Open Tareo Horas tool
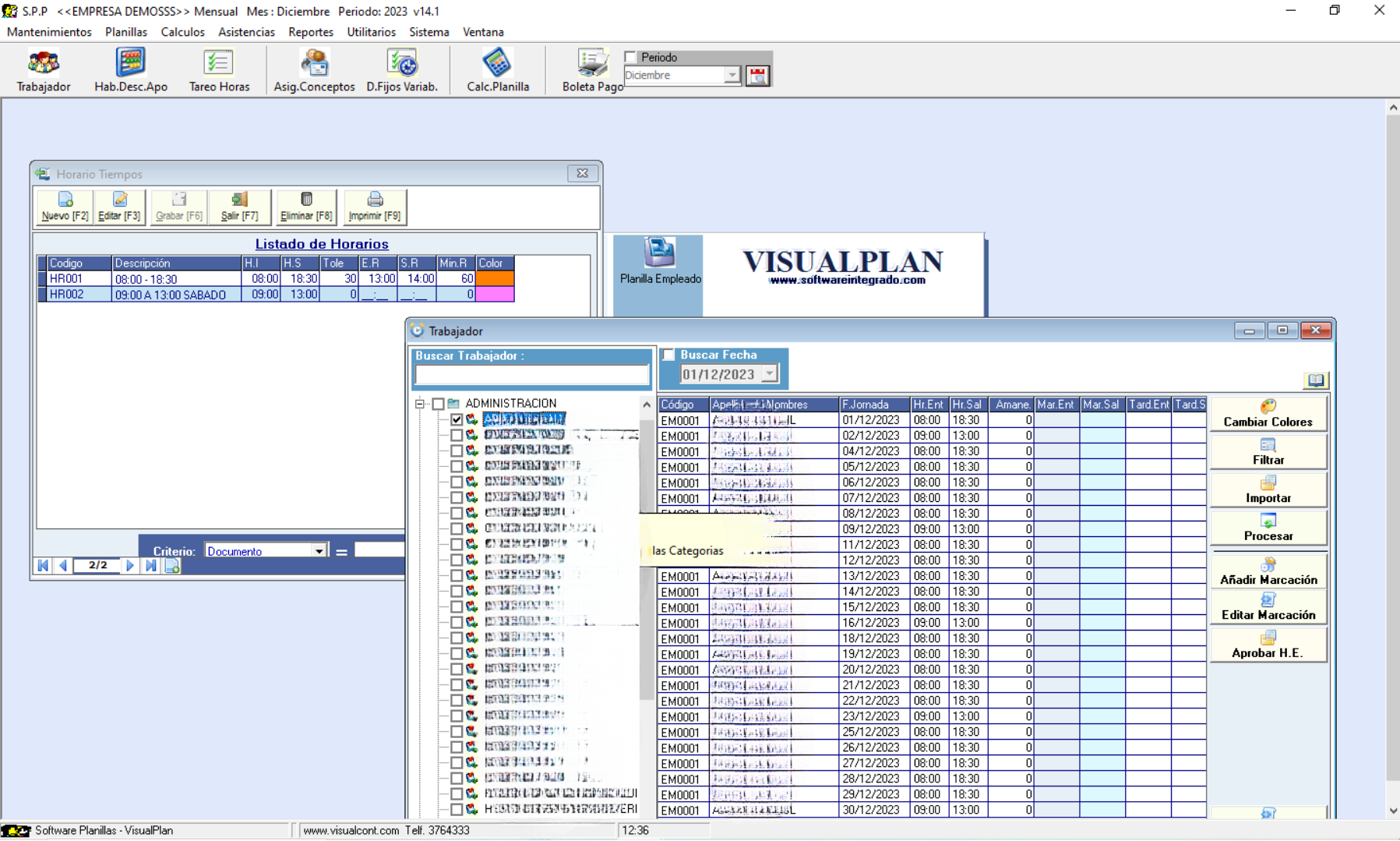Image resolution: width=1400 pixels, height=841 pixels. [x=219, y=71]
